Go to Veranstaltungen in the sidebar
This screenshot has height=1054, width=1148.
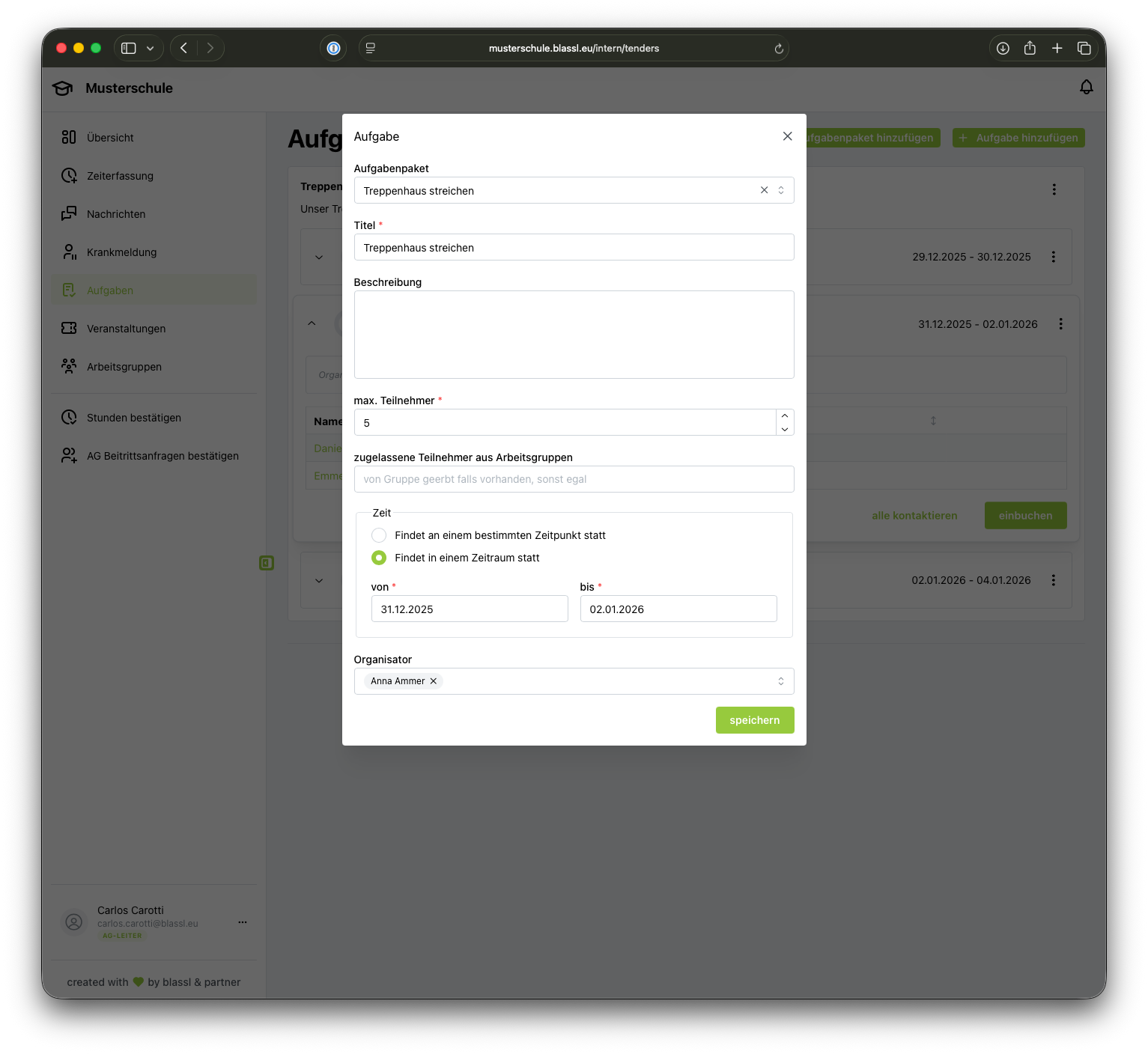126,329
